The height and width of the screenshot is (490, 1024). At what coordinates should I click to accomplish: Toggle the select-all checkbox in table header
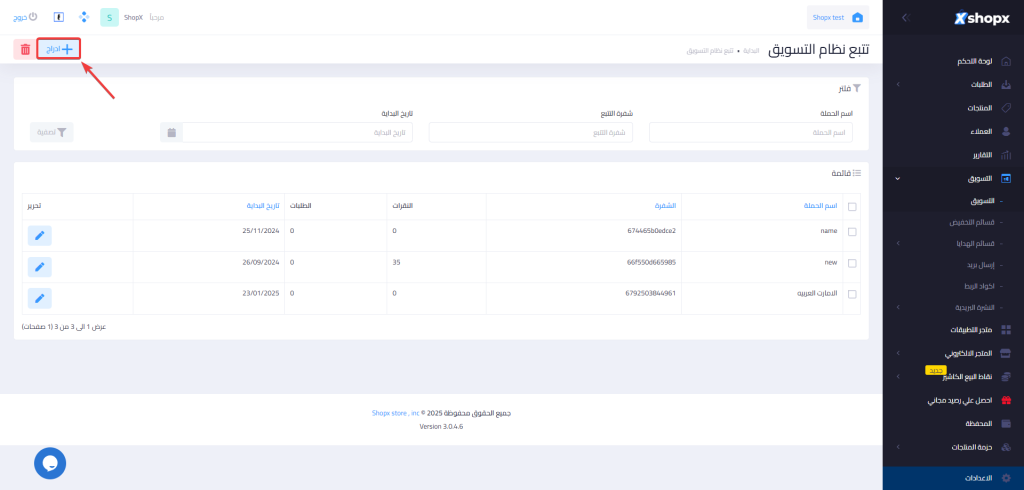(x=852, y=207)
